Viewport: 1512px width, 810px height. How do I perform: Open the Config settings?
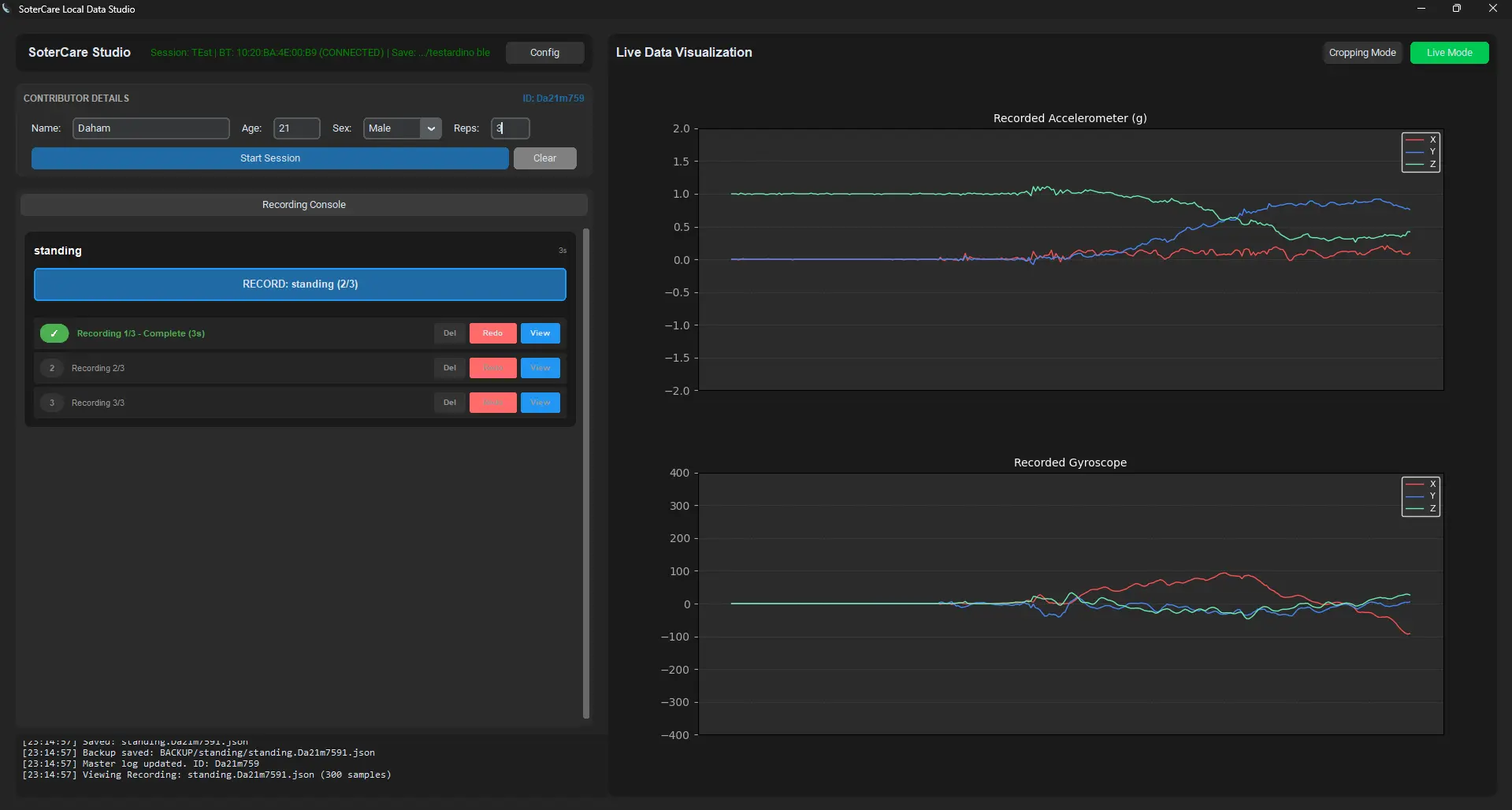544,53
